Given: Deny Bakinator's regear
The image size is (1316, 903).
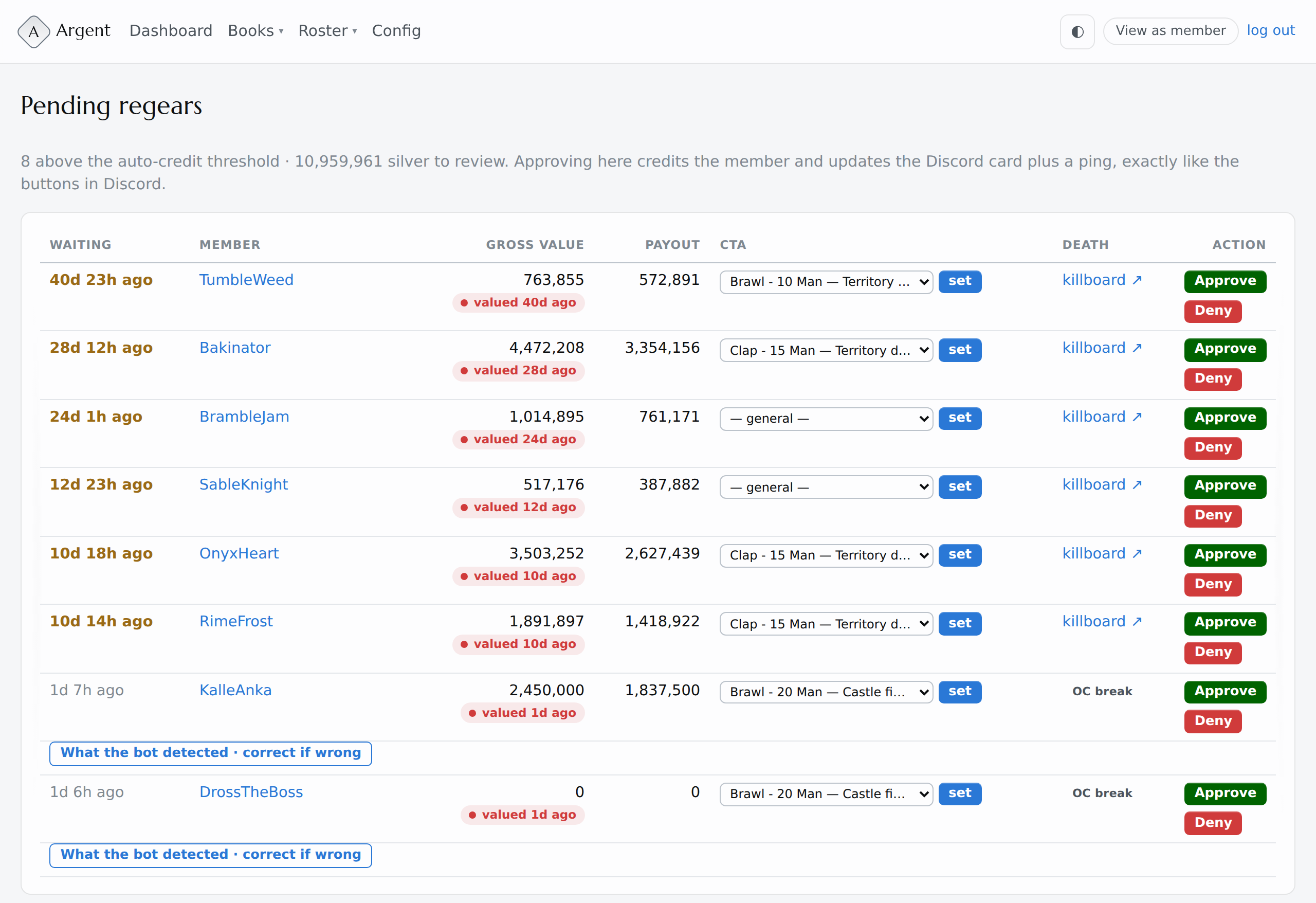Looking at the screenshot, I should pyautogui.click(x=1213, y=379).
